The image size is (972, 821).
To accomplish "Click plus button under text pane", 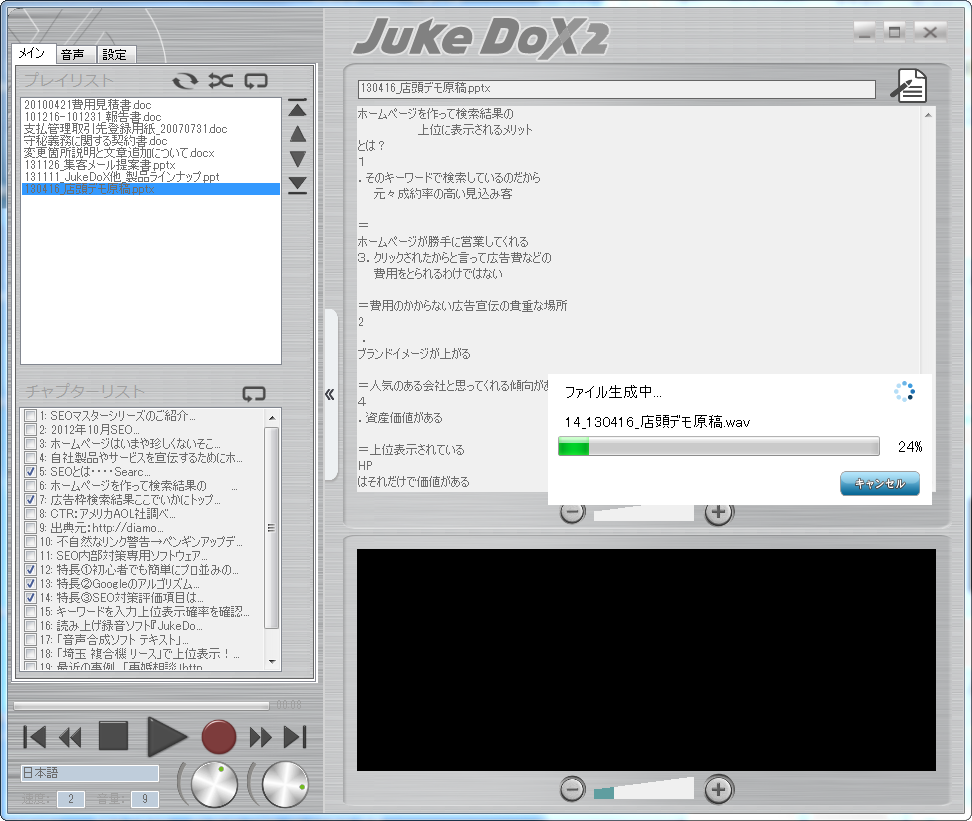I will 718,513.
